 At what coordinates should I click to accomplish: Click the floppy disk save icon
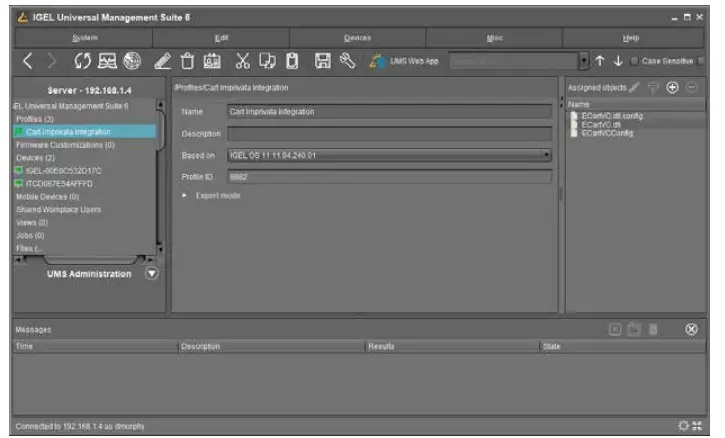(323, 61)
